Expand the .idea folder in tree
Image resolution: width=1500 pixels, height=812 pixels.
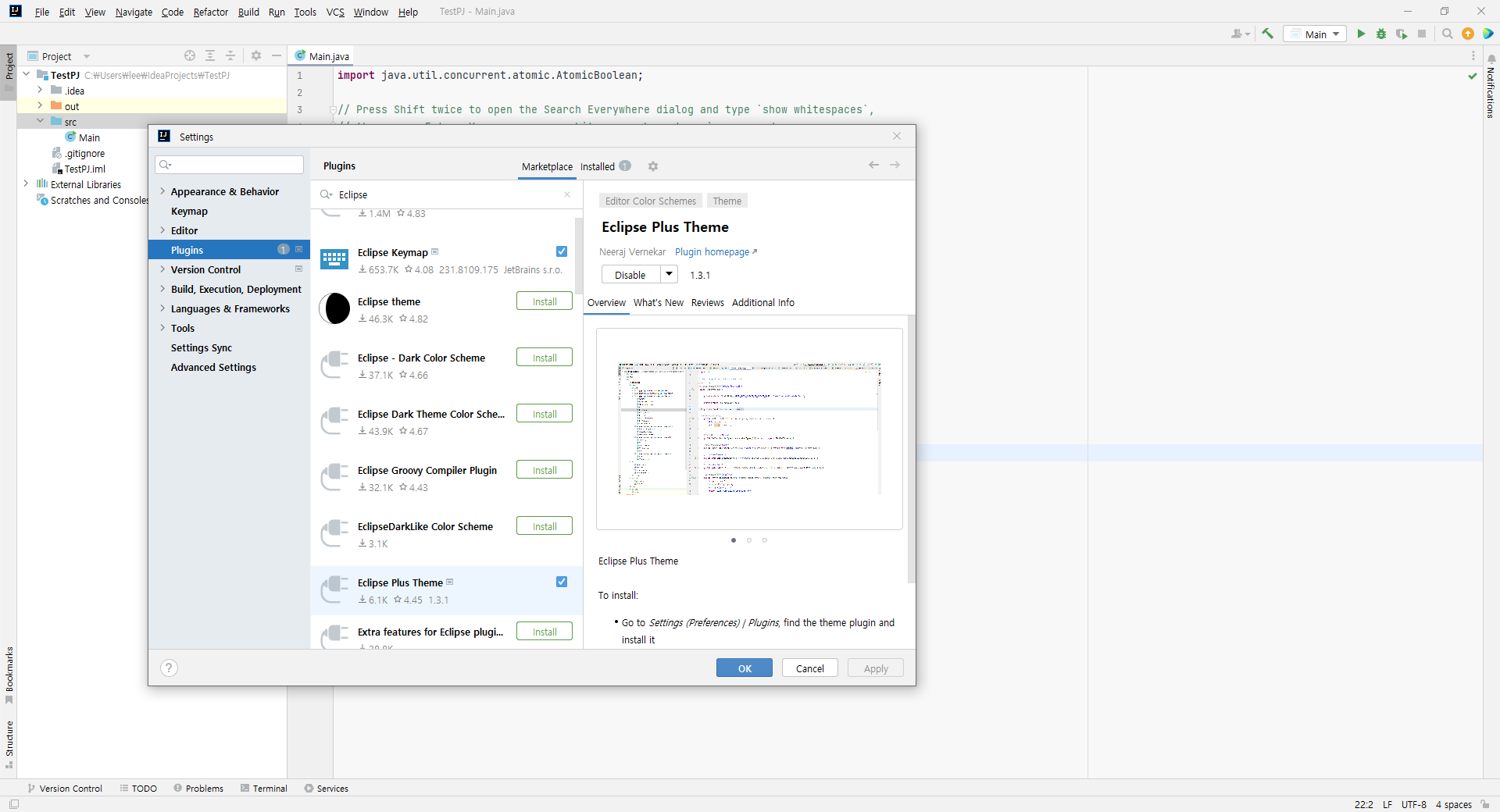tap(40, 91)
